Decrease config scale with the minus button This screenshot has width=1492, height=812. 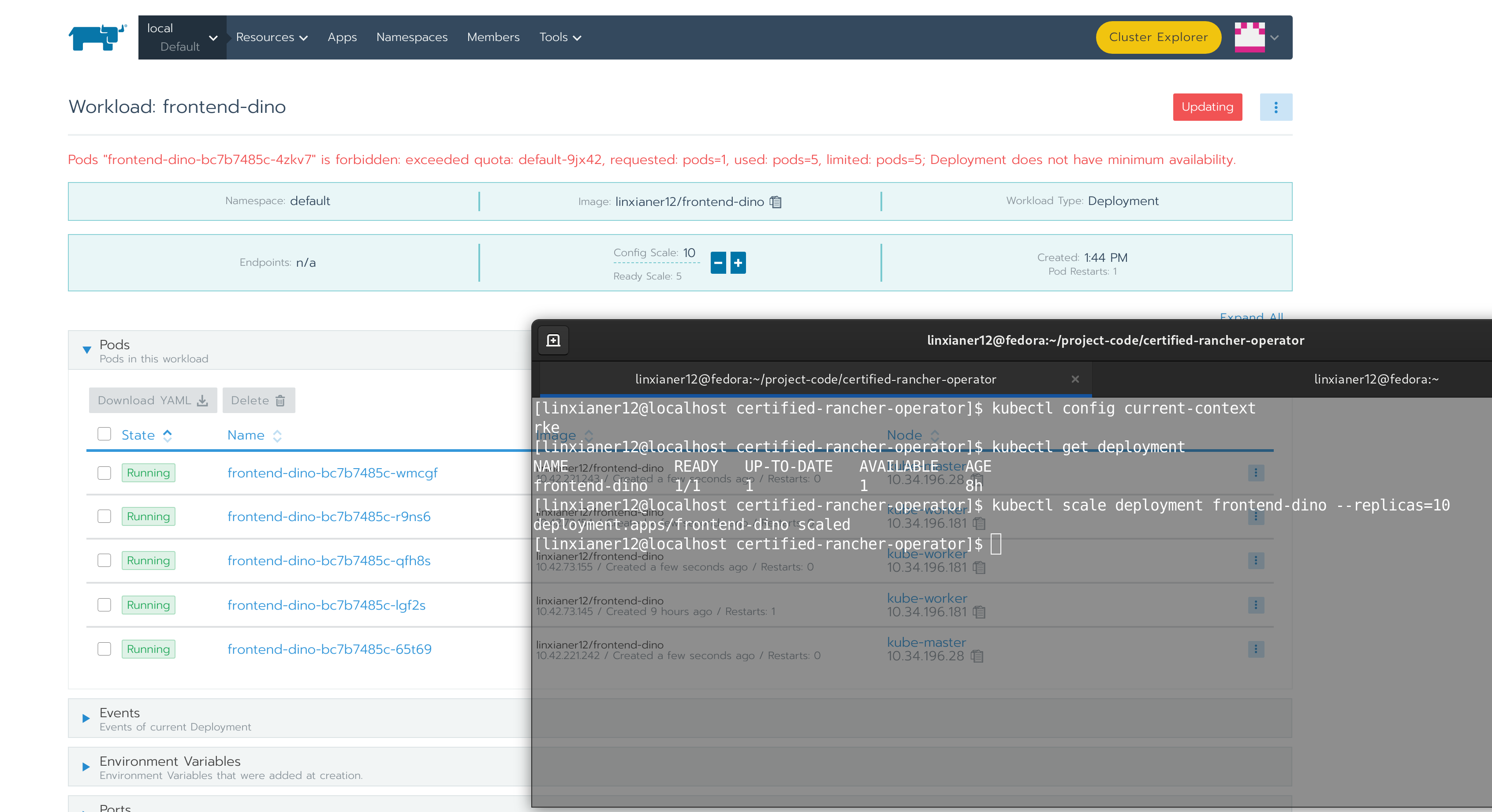pos(718,263)
